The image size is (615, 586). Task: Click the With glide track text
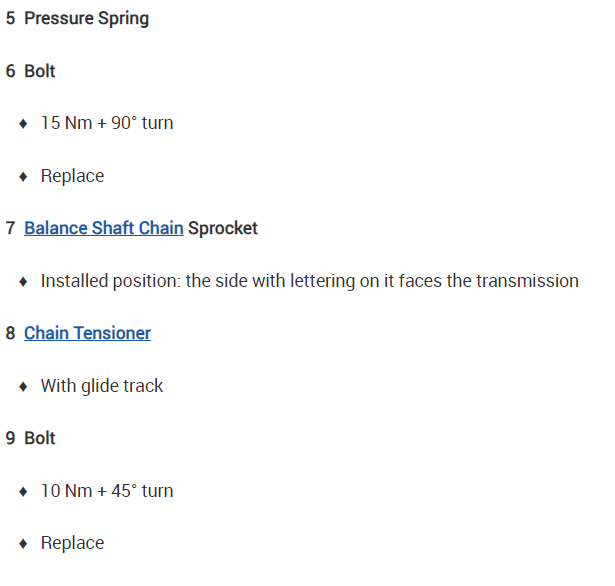click(102, 386)
